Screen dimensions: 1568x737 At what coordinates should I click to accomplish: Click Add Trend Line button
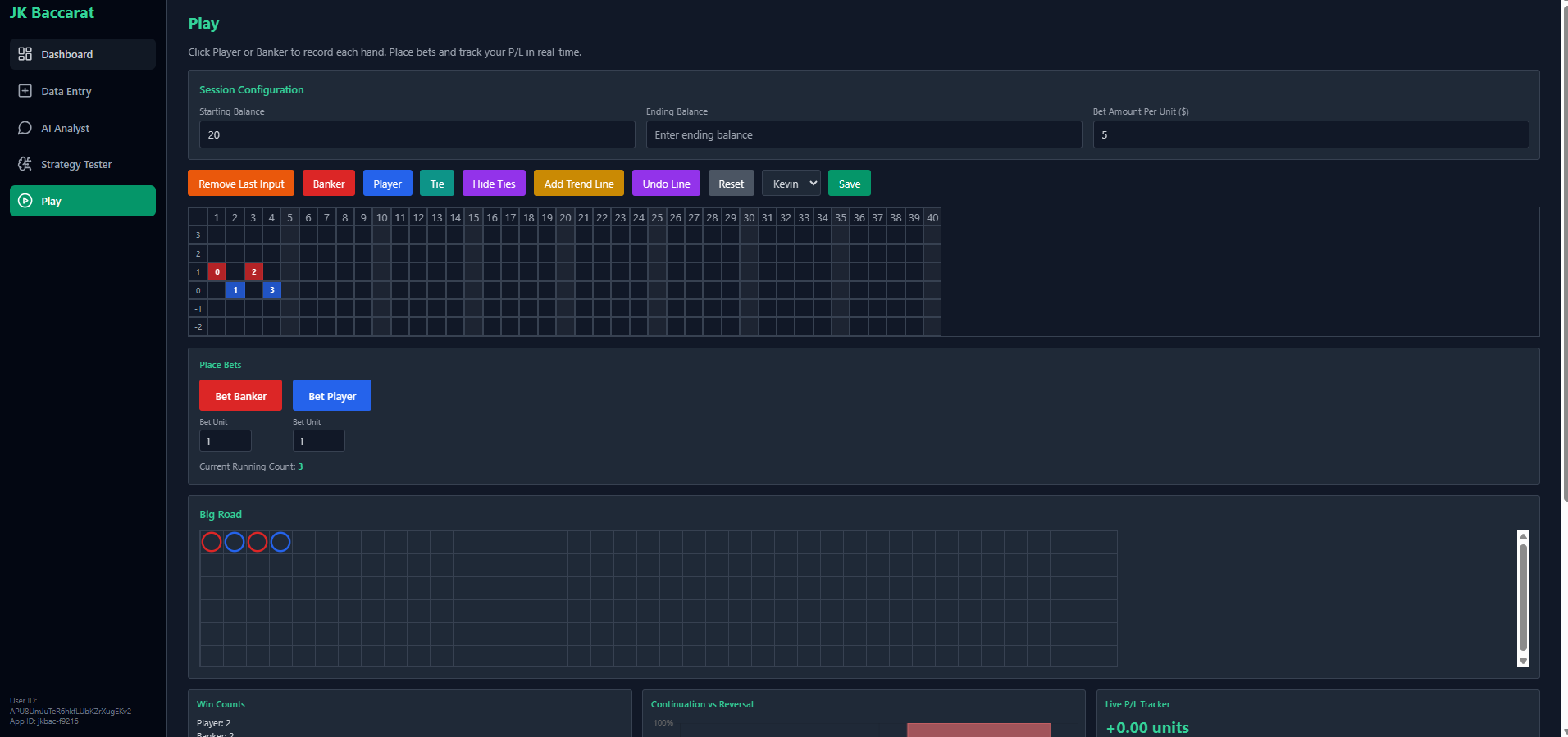579,184
